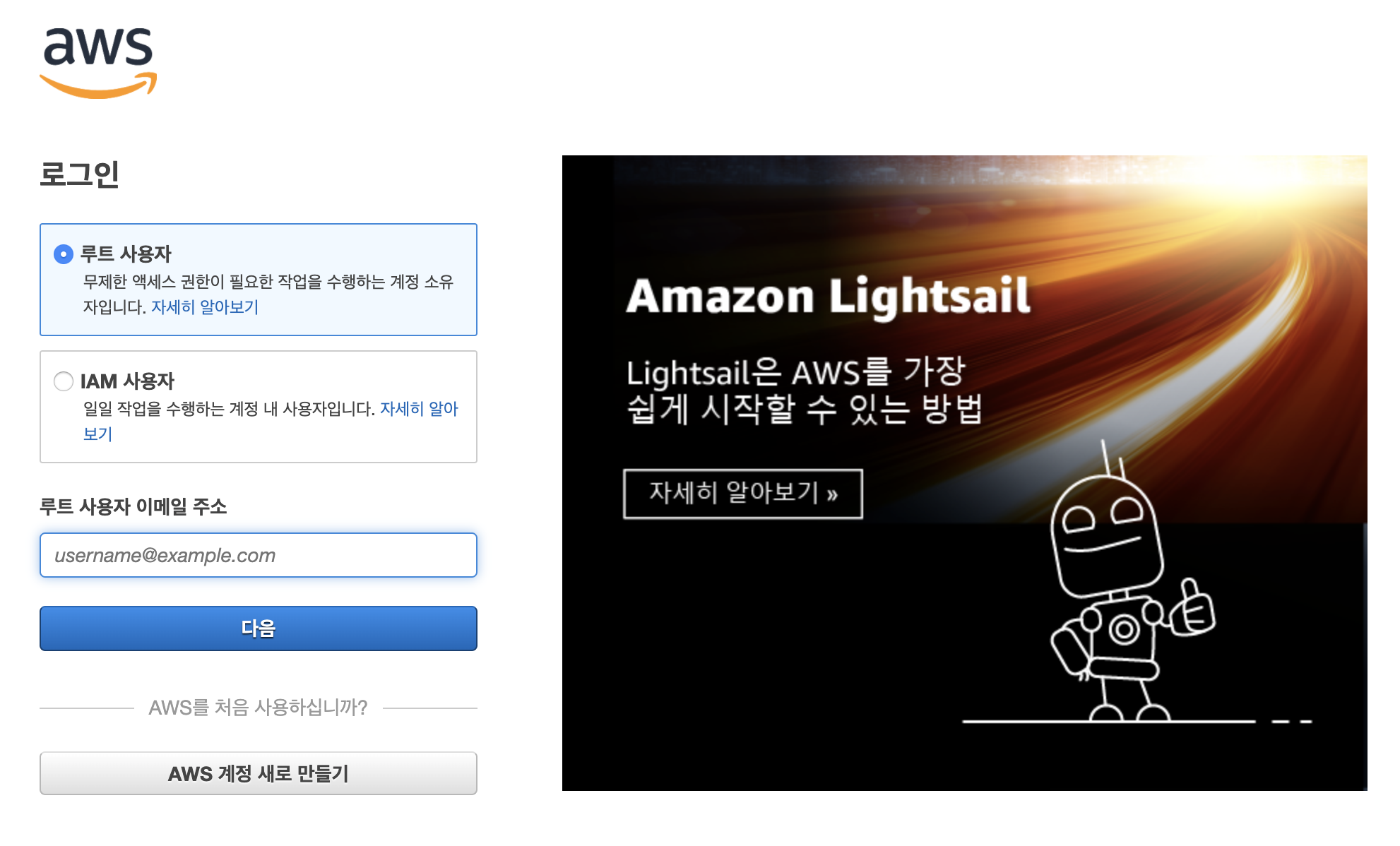Select the IAM 사용자 radio button
This screenshot has width=1400, height=846.
(x=64, y=381)
